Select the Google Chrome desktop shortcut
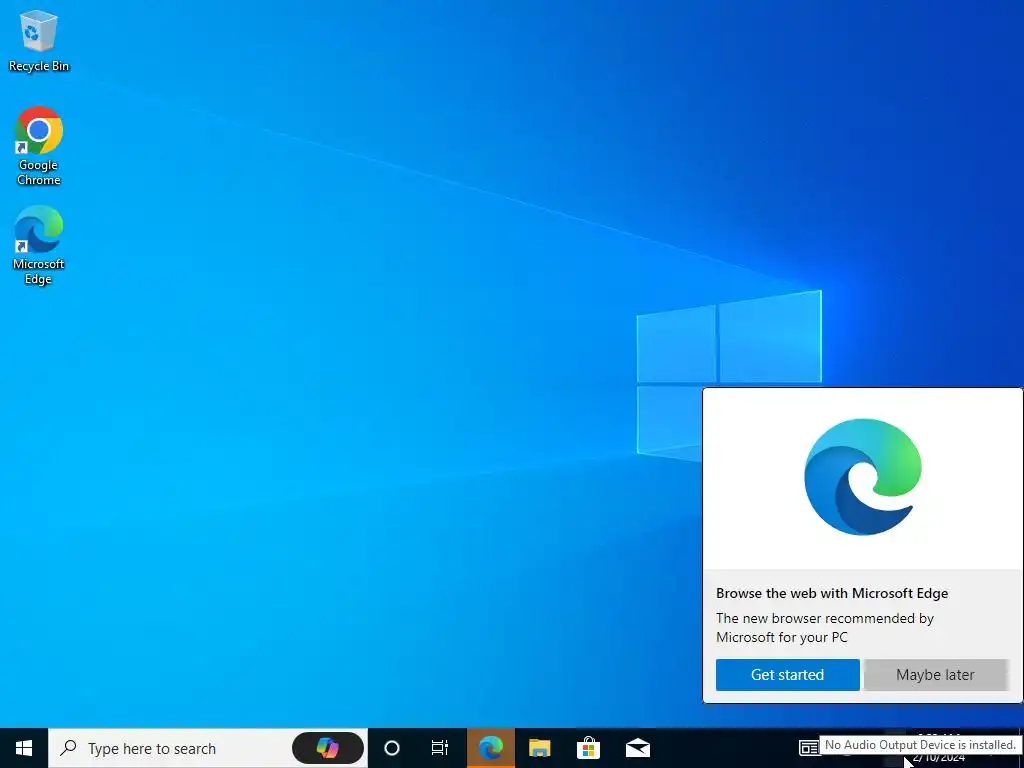1024x768 pixels. (x=39, y=146)
